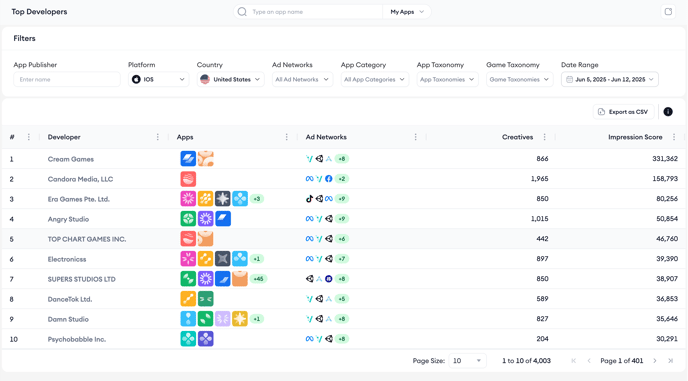Image resolution: width=688 pixels, height=381 pixels.
Task: Select developer Era Games Pte. Ltd.
Action: (x=79, y=199)
